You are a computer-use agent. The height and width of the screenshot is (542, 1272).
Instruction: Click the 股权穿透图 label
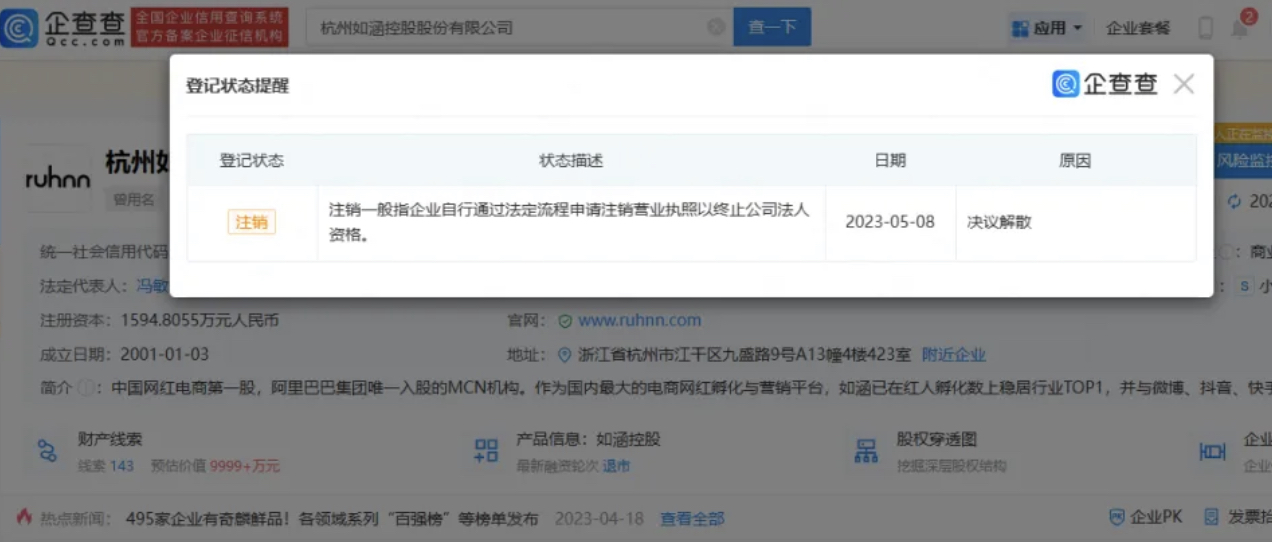pyautogui.click(x=937, y=439)
